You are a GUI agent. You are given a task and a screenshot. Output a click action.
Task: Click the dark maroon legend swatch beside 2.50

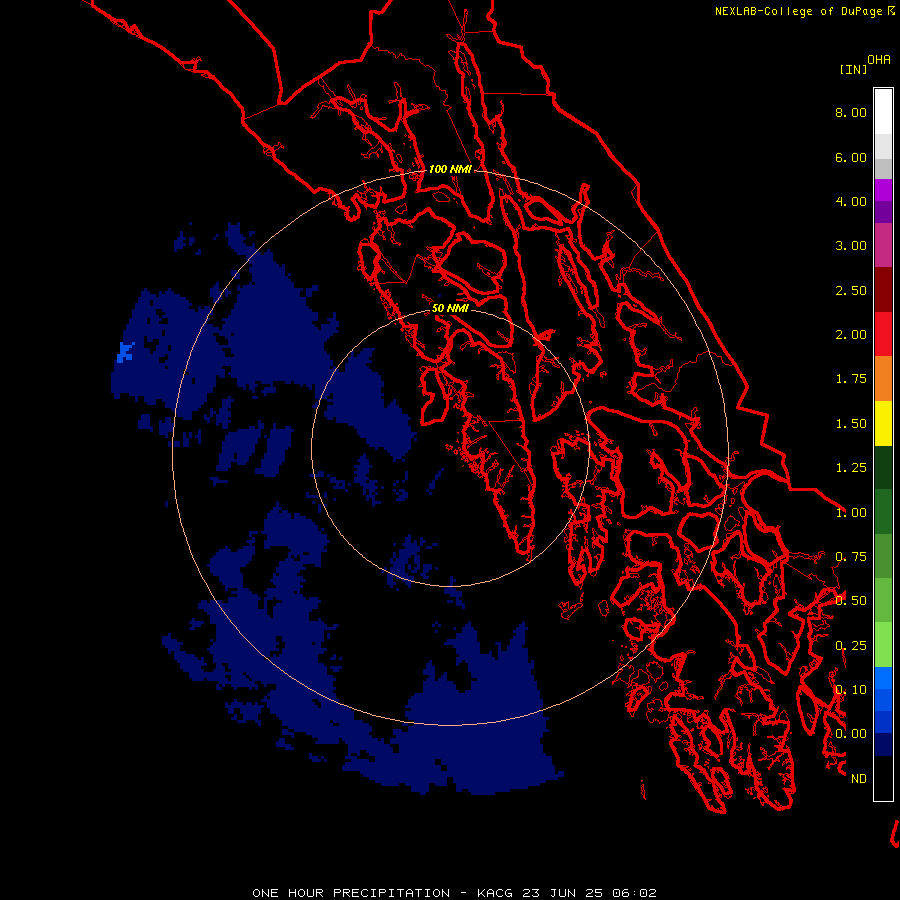point(883,290)
